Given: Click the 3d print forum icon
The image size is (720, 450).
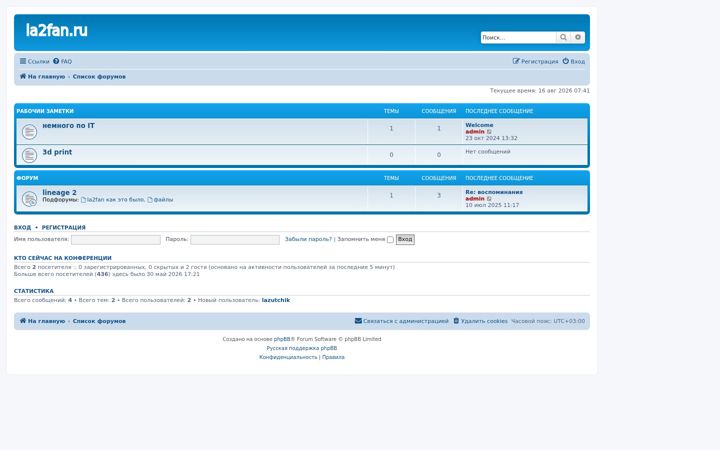Looking at the screenshot, I should pyautogui.click(x=29, y=155).
